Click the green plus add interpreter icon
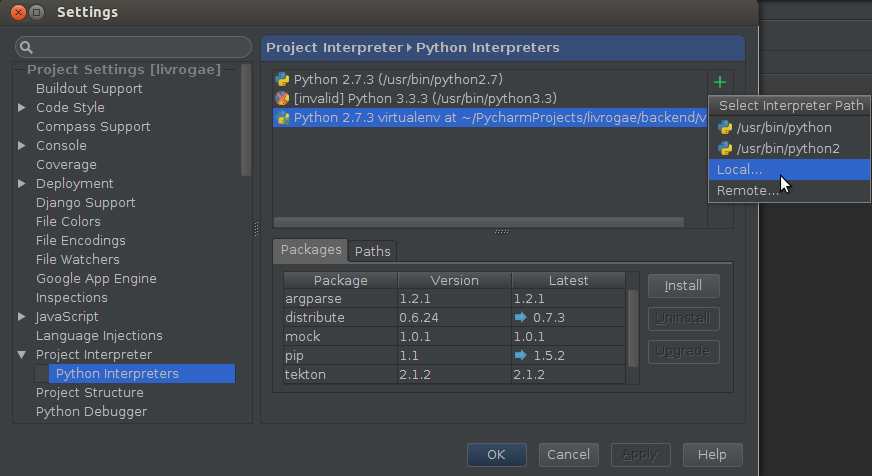The height and width of the screenshot is (476, 872). [720, 82]
